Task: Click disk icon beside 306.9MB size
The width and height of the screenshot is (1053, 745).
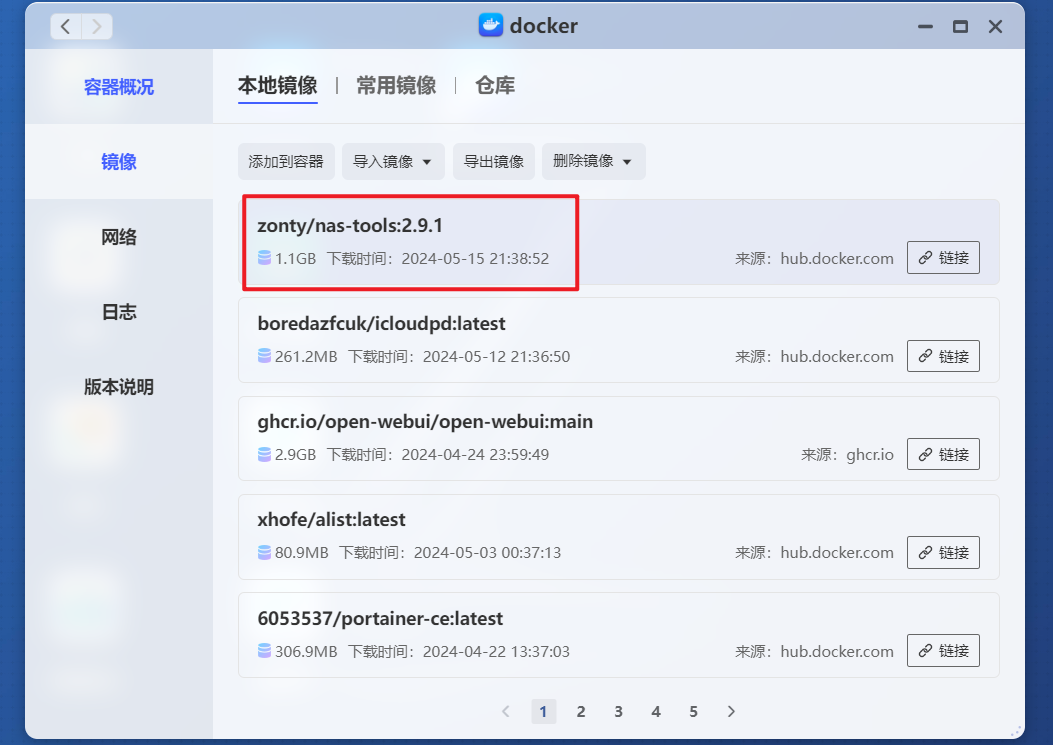Action: [x=265, y=651]
